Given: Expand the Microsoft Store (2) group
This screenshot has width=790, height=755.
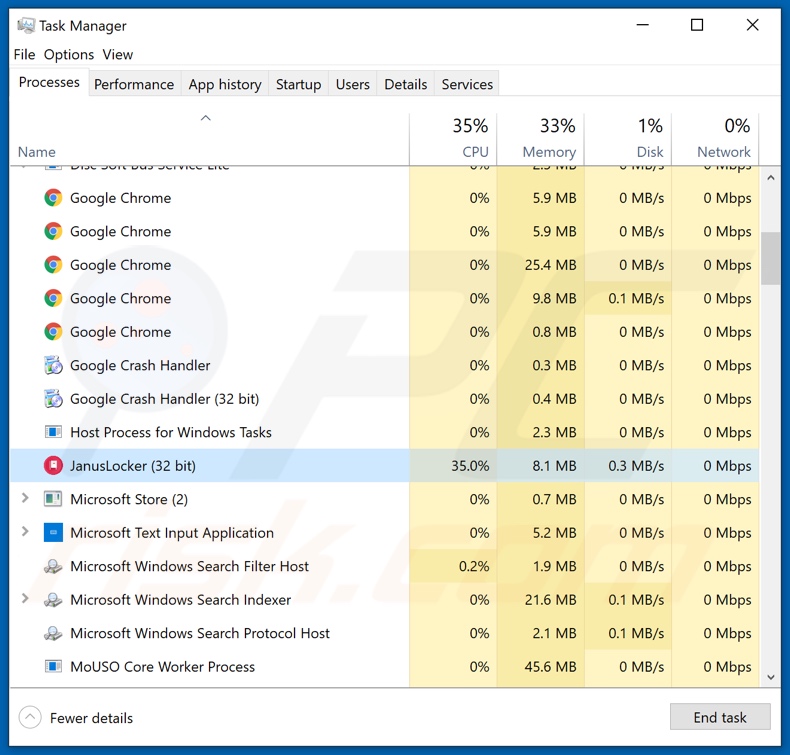Looking at the screenshot, I should tap(25, 498).
